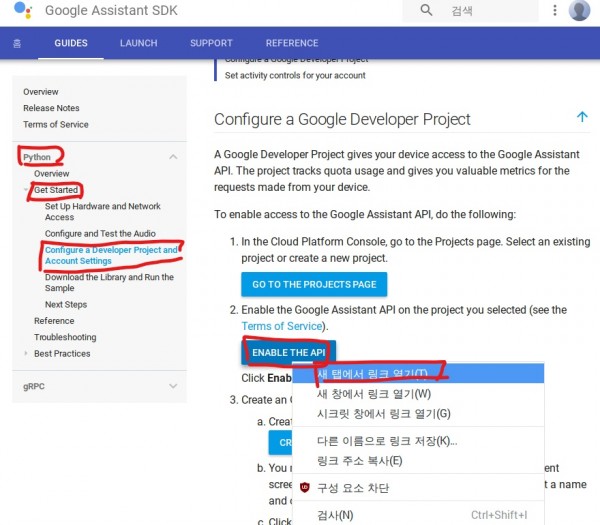Click Set activity controls for your account

(x=295, y=75)
